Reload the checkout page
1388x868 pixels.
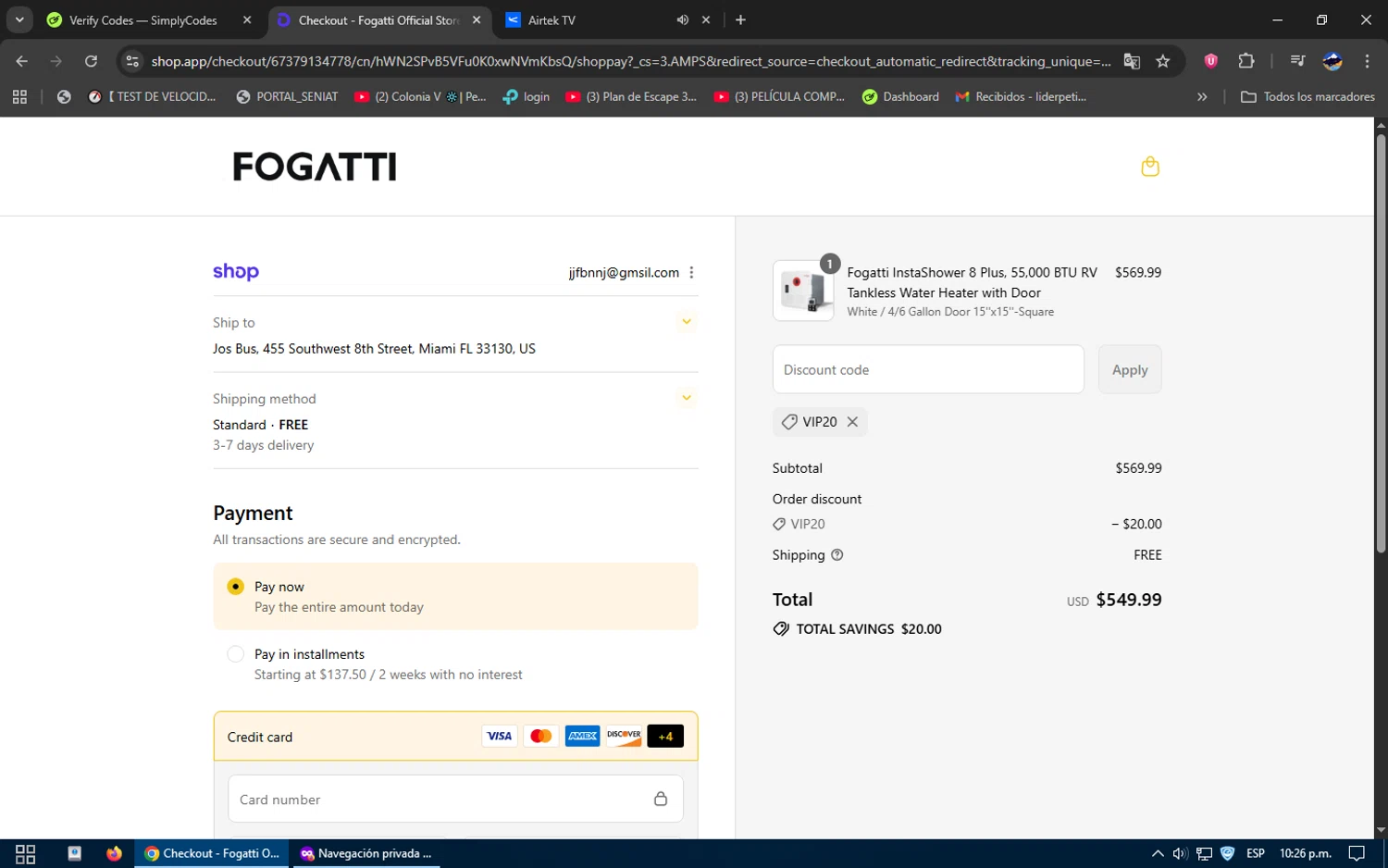point(91,61)
